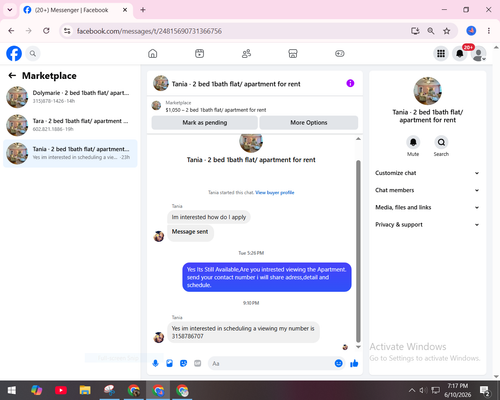Choose a sticker icon in composer

pyautogui.click(x=183, y=363)
